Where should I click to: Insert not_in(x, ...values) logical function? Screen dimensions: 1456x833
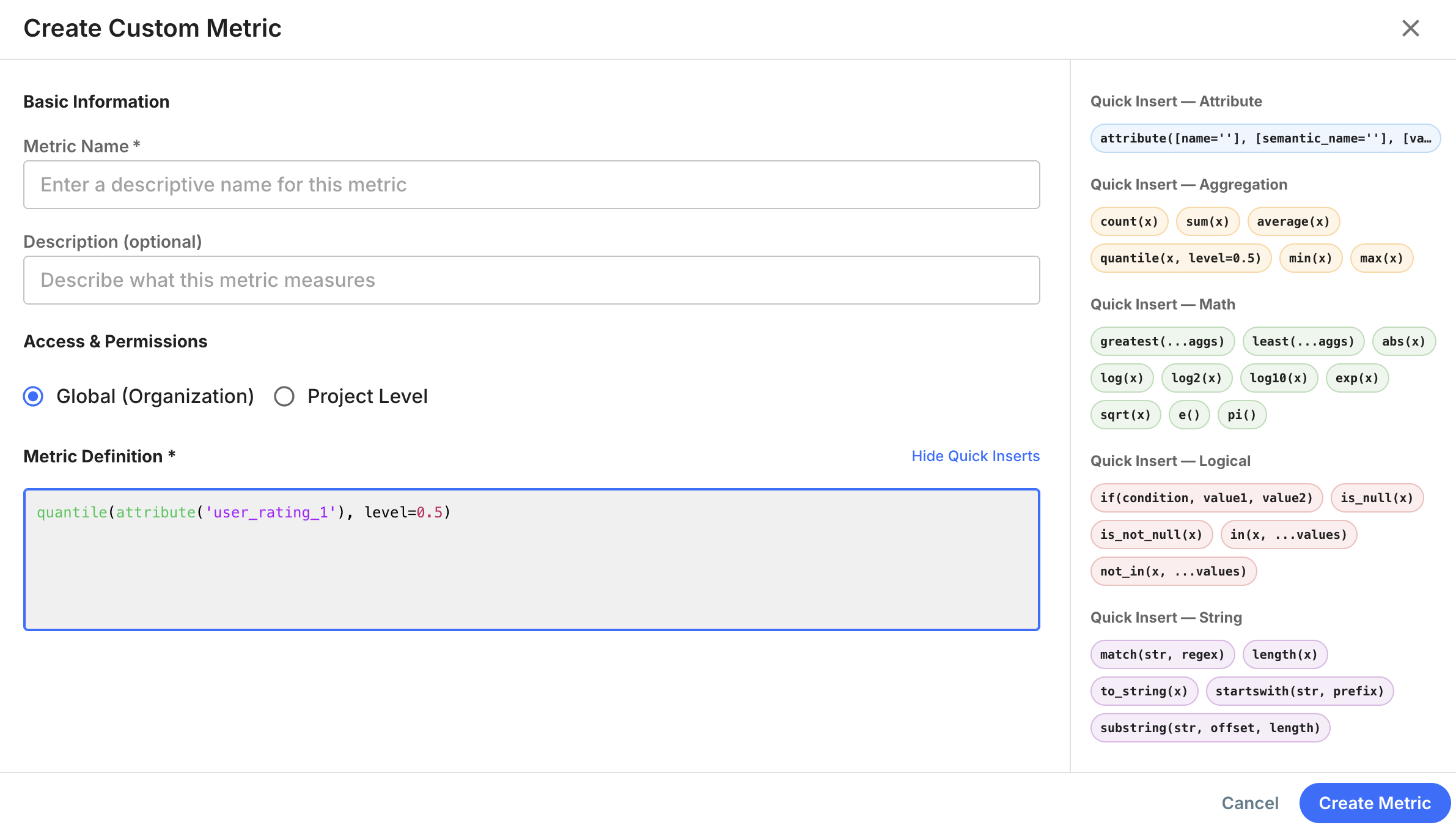1173,571
